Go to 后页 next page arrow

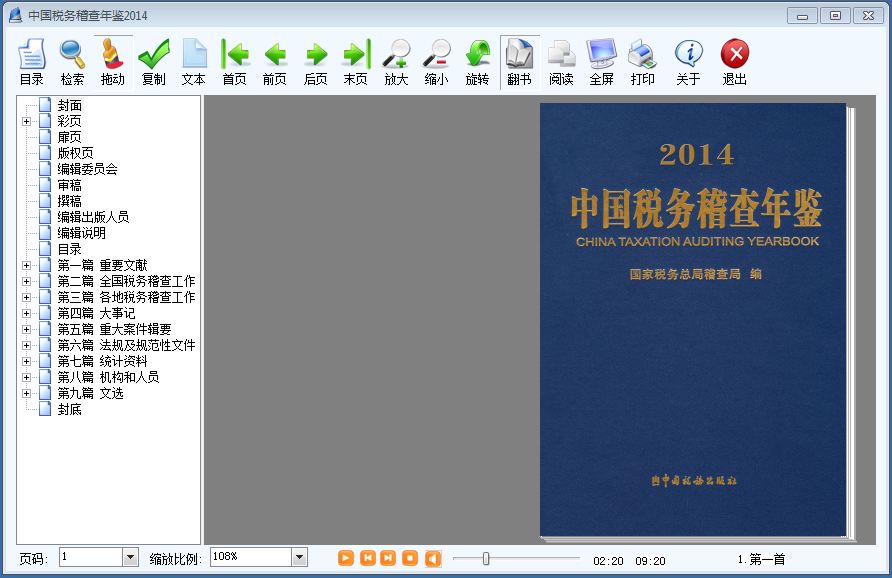[x=316, y=62]
